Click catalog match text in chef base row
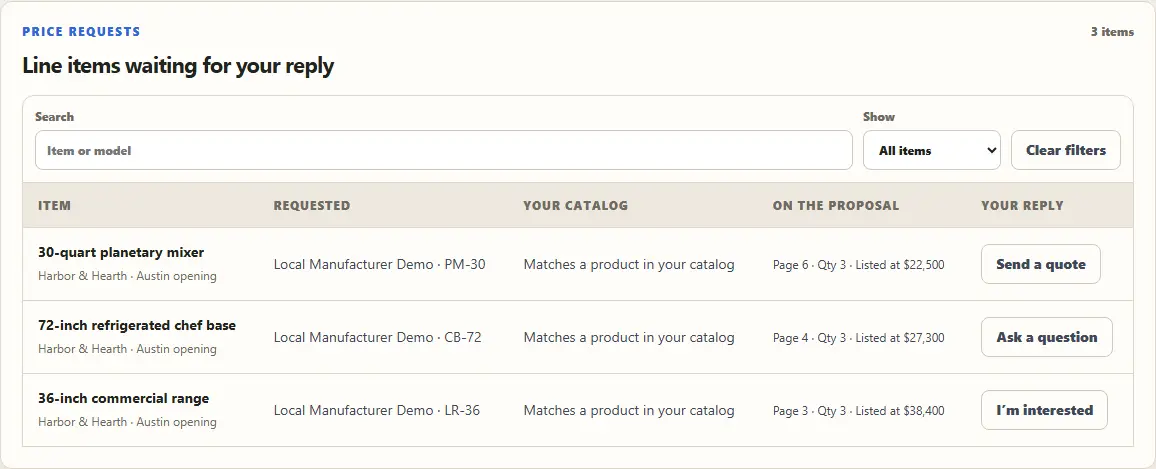This screenshot has width=1156, height=469. (x=629, y=337)
